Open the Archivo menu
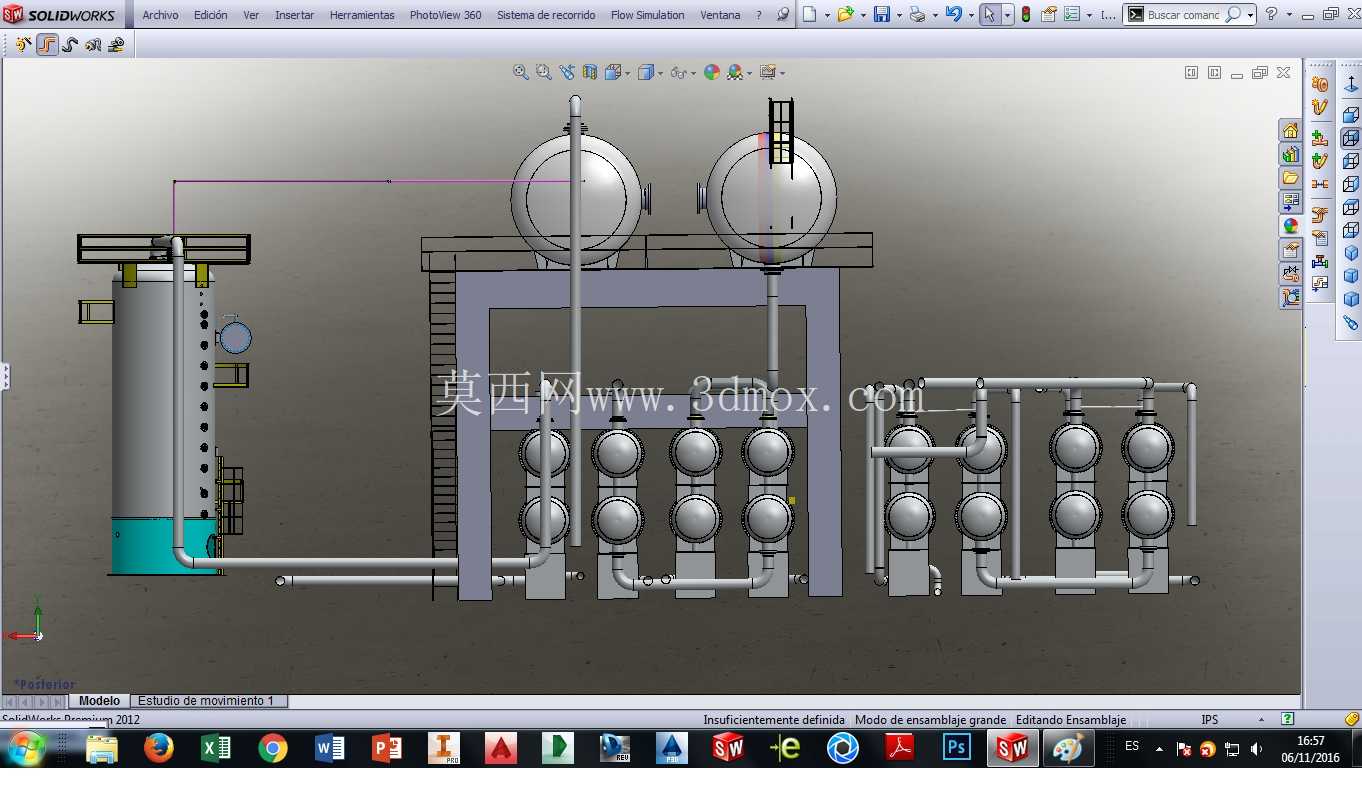 tap(160, 15)
